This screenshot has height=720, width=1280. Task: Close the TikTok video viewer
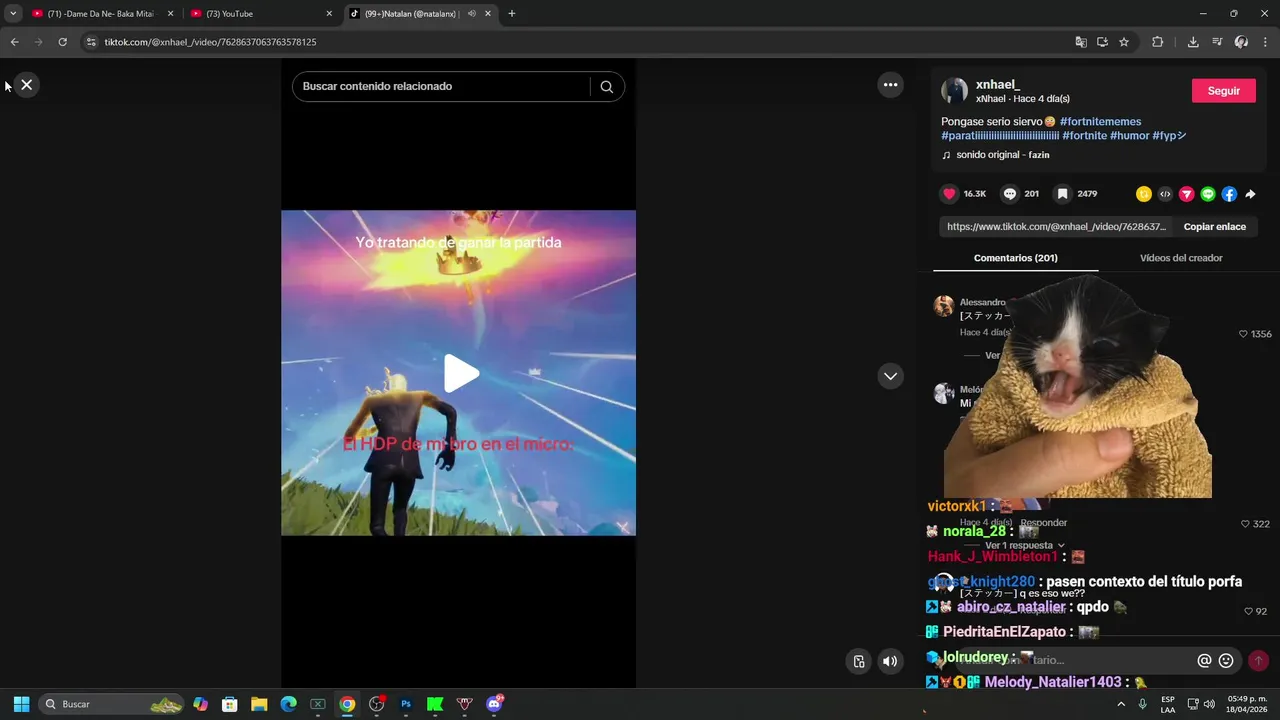click(27, 85)
